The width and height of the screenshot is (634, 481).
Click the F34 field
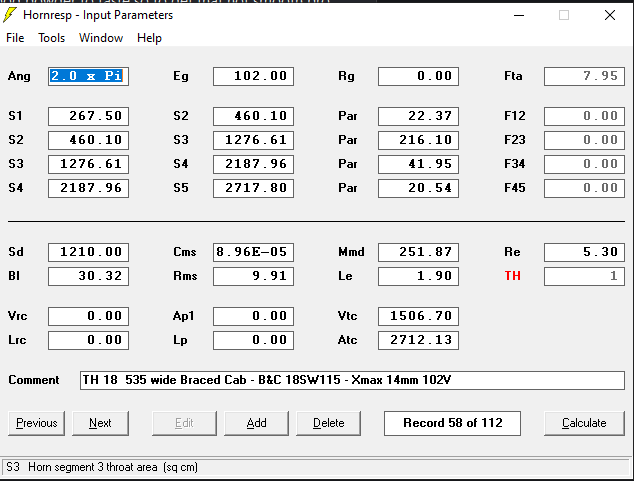(584, 164)
